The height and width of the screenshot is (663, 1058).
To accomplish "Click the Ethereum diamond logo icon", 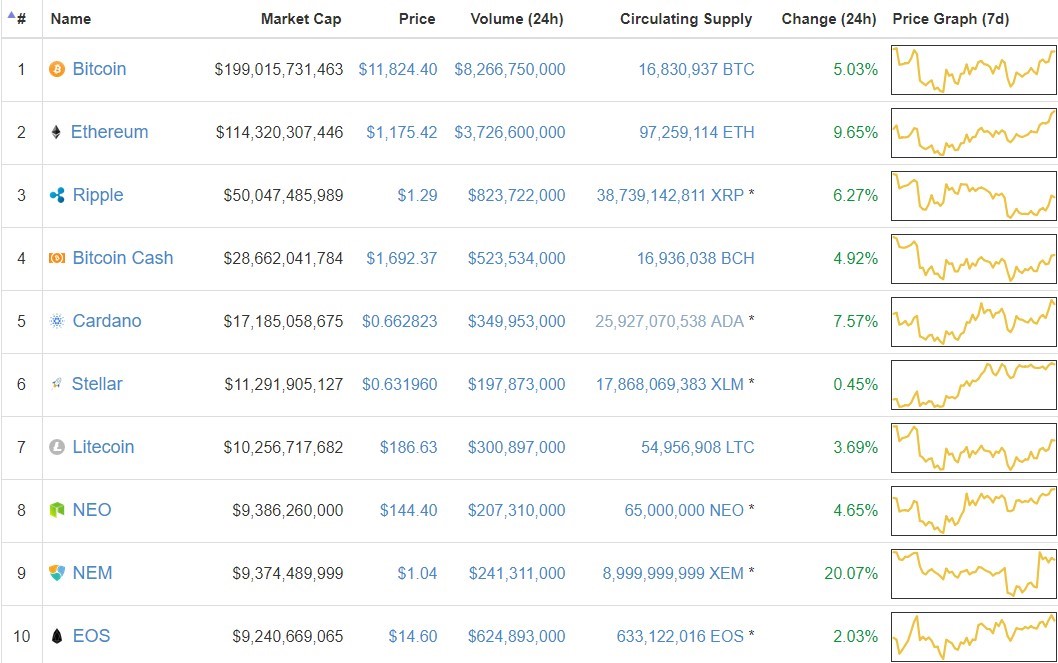I will 56,132.
